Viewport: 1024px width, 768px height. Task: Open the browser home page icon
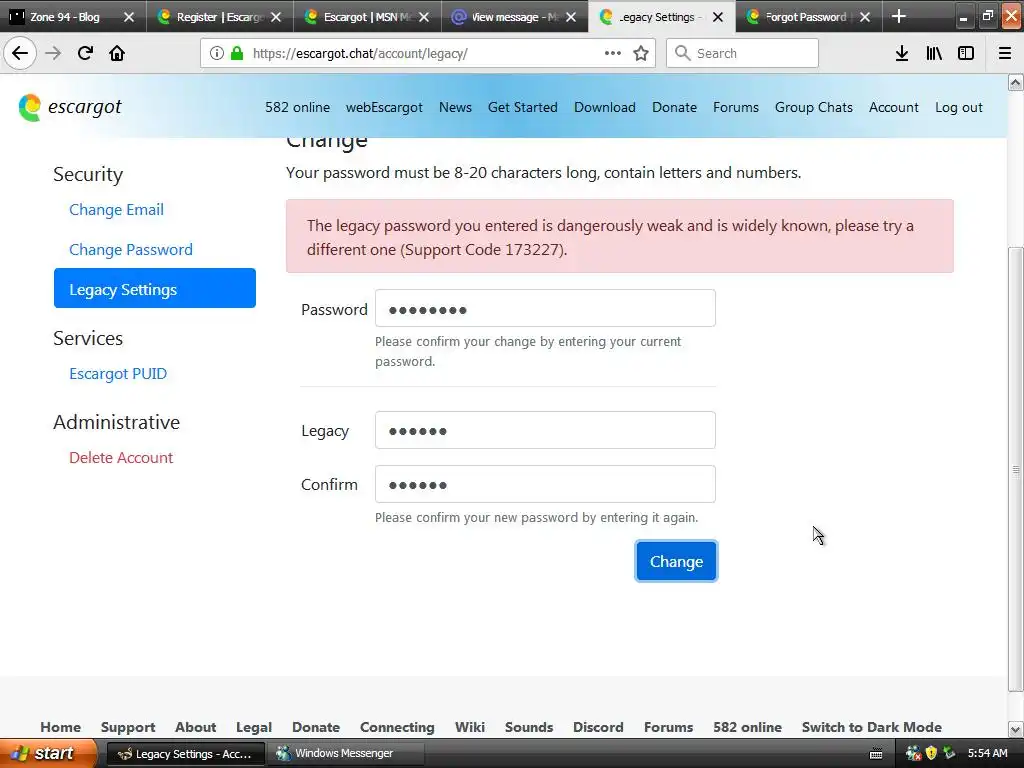[117, 53]
